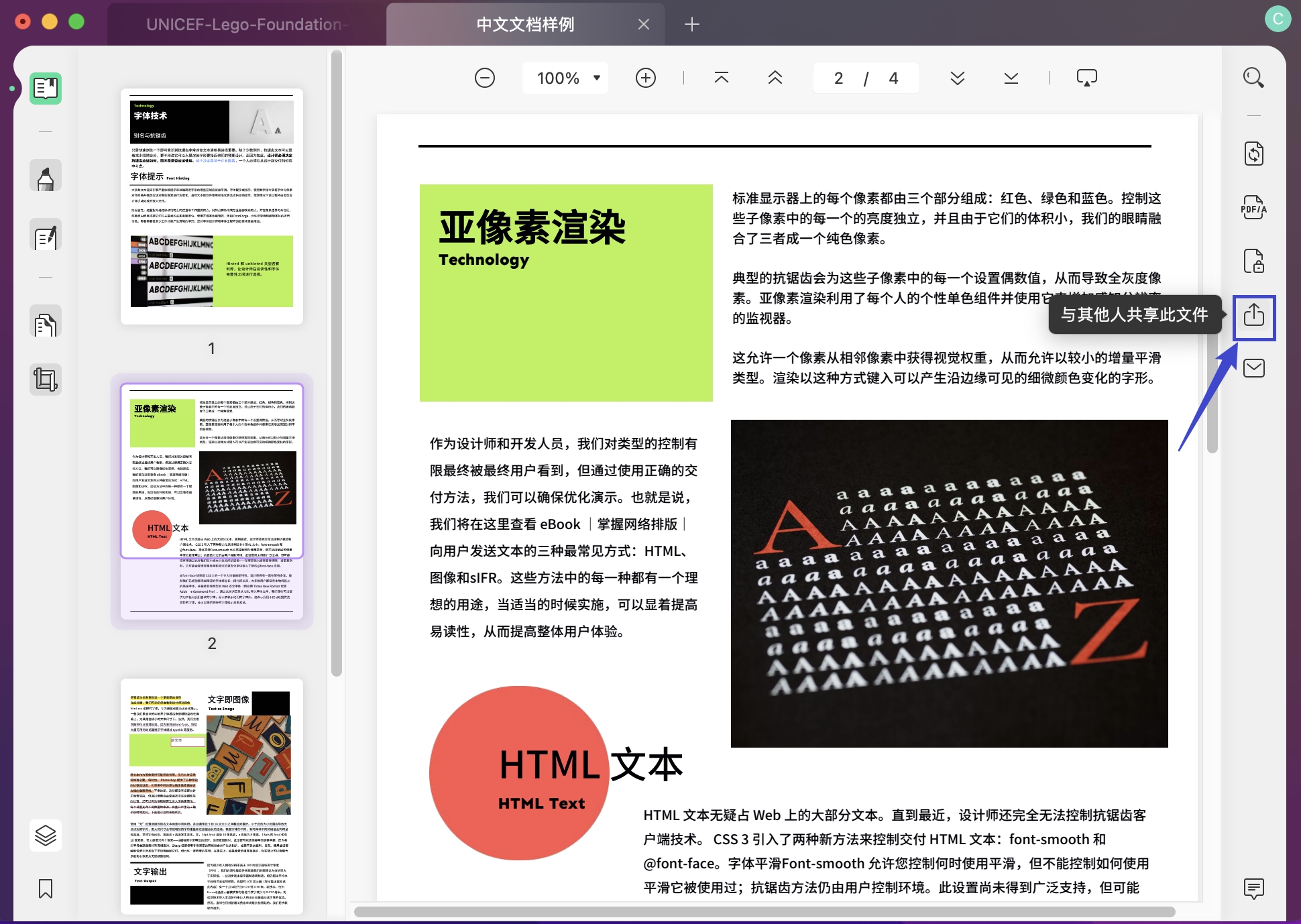Open the user account avatar C

[1278, 19]
